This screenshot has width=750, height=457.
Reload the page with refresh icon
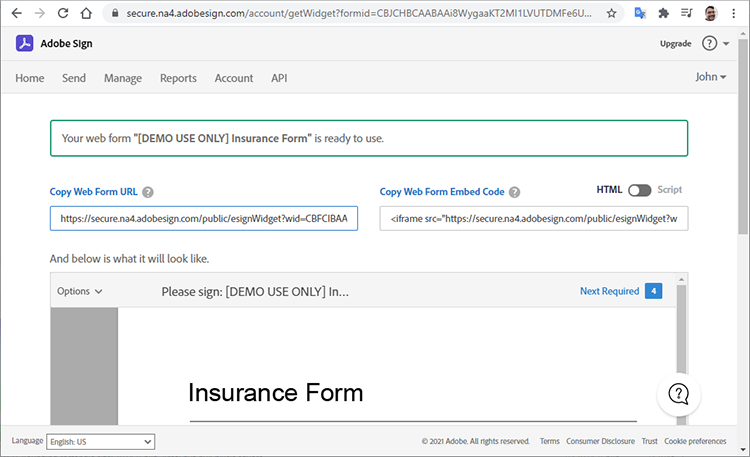[x=63, y=13]
